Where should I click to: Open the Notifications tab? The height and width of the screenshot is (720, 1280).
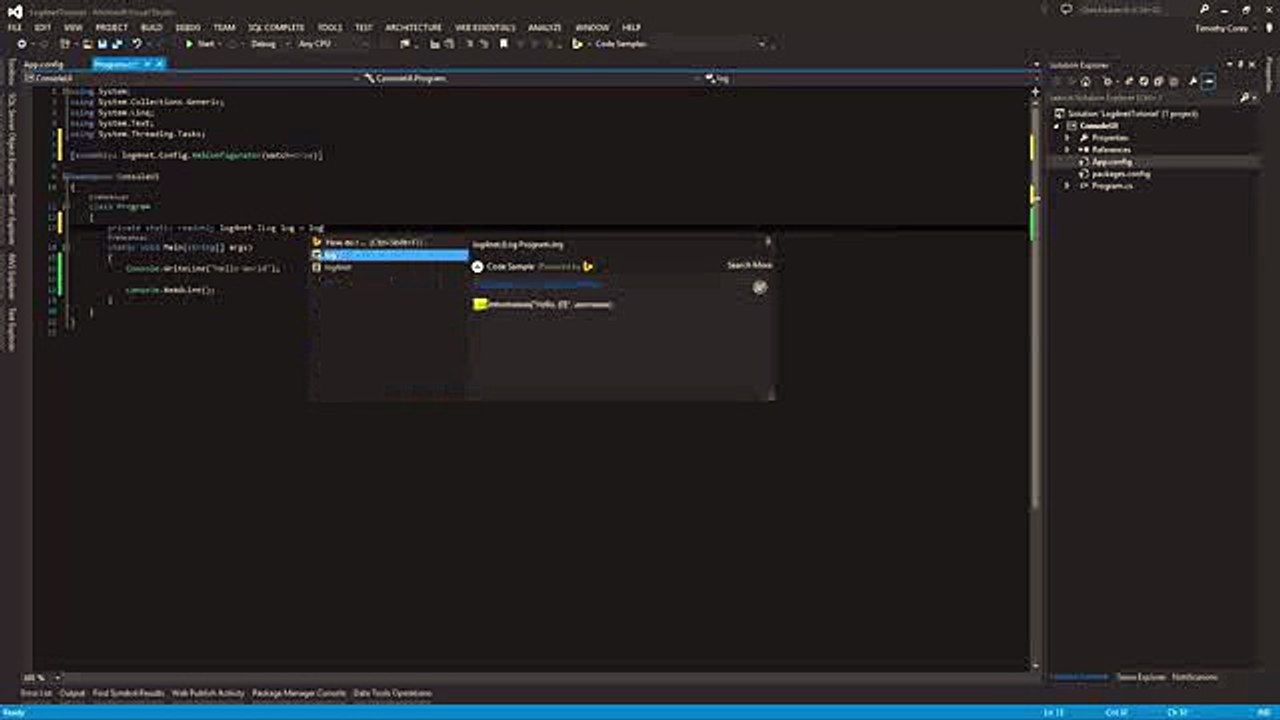1195,677
